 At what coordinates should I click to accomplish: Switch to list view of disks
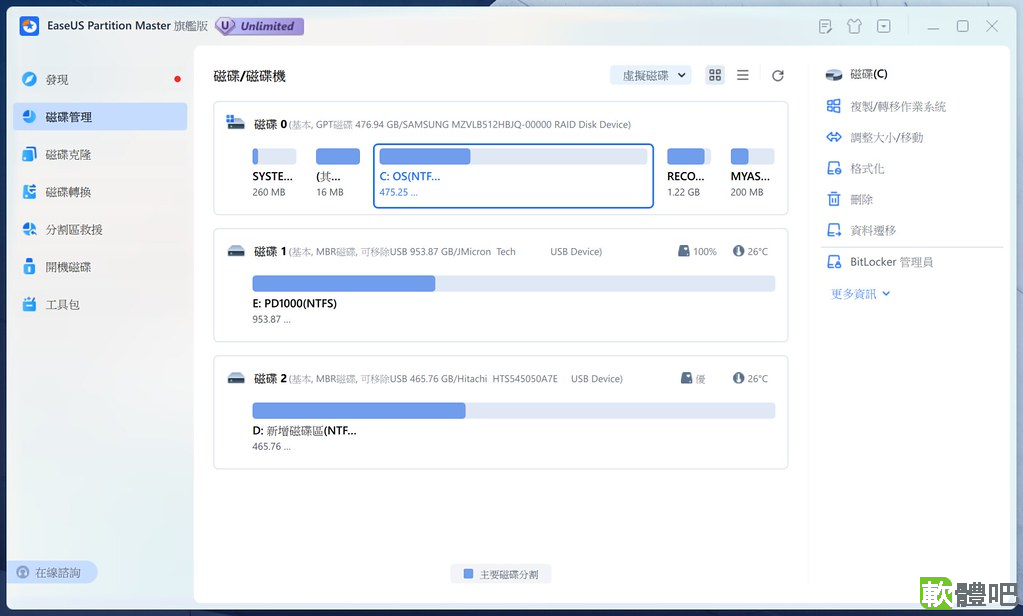click(742, 75)
